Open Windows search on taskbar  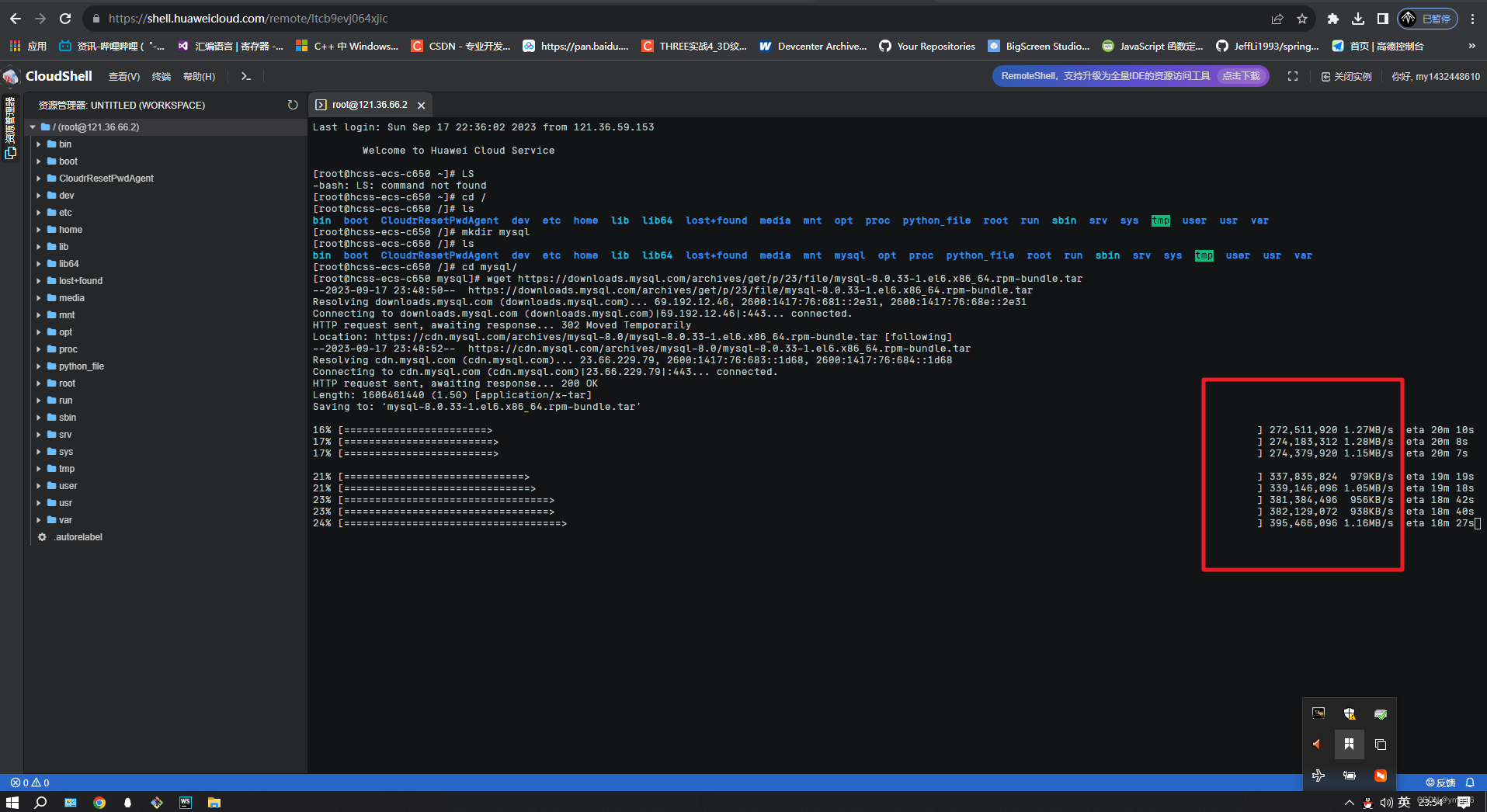41,803
